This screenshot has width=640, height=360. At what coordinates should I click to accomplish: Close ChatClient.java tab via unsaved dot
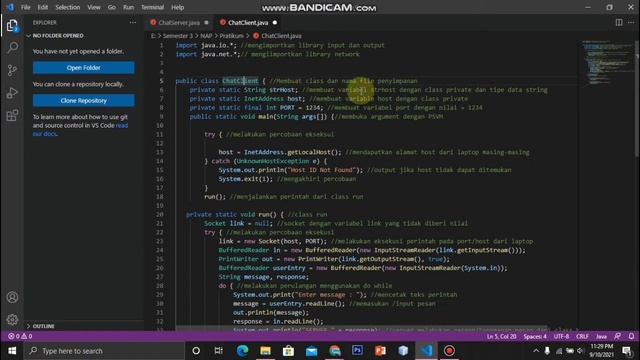tap(275, 22)
